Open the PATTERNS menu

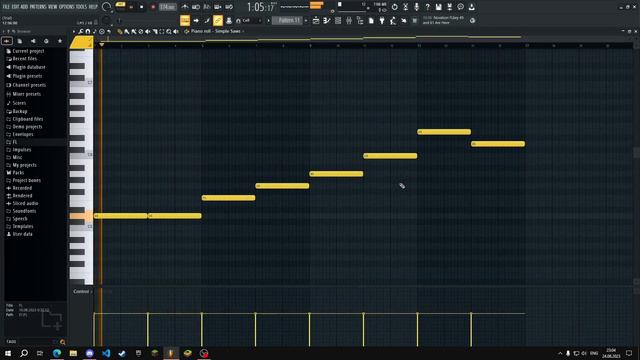tap(38, 7)
